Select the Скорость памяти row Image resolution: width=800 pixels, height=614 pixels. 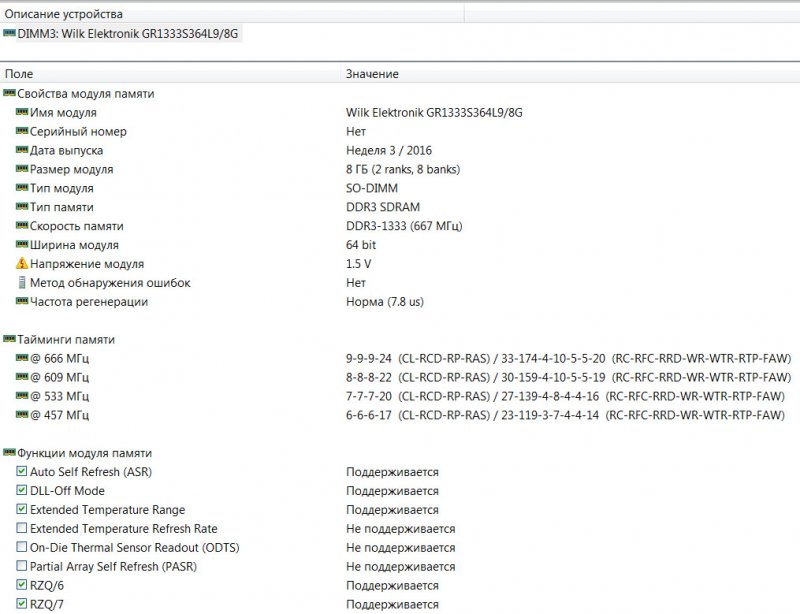click(x=76, y=226)
